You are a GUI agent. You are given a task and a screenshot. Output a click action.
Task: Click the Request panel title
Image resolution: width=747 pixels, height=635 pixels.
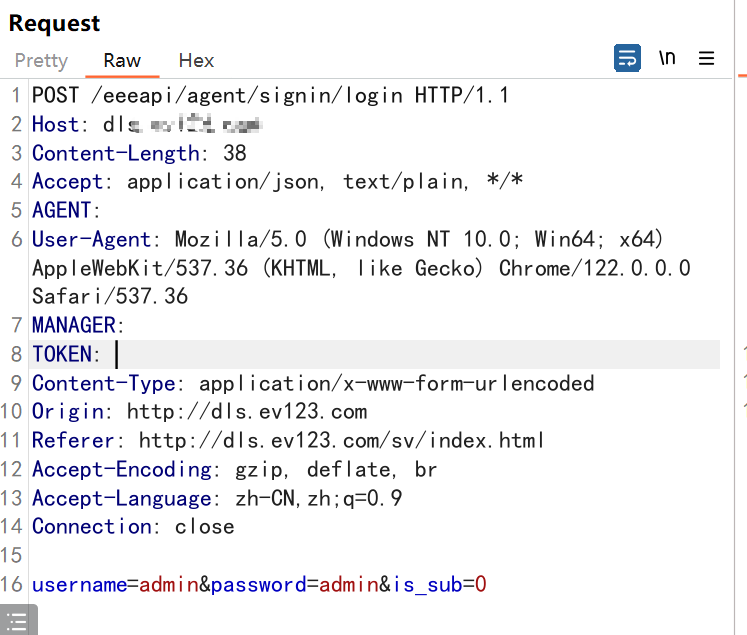click(x=54, y=23)
